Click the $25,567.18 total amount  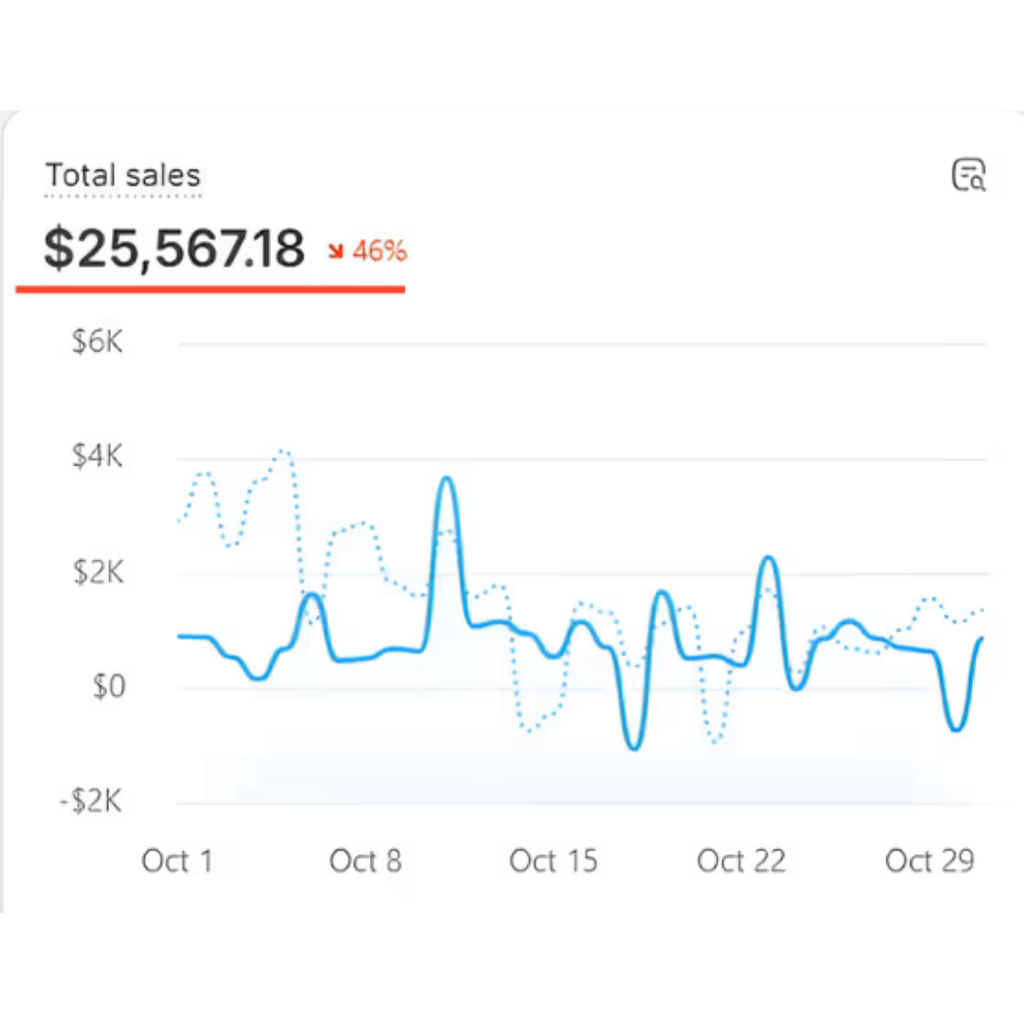[x=174, y=249]
